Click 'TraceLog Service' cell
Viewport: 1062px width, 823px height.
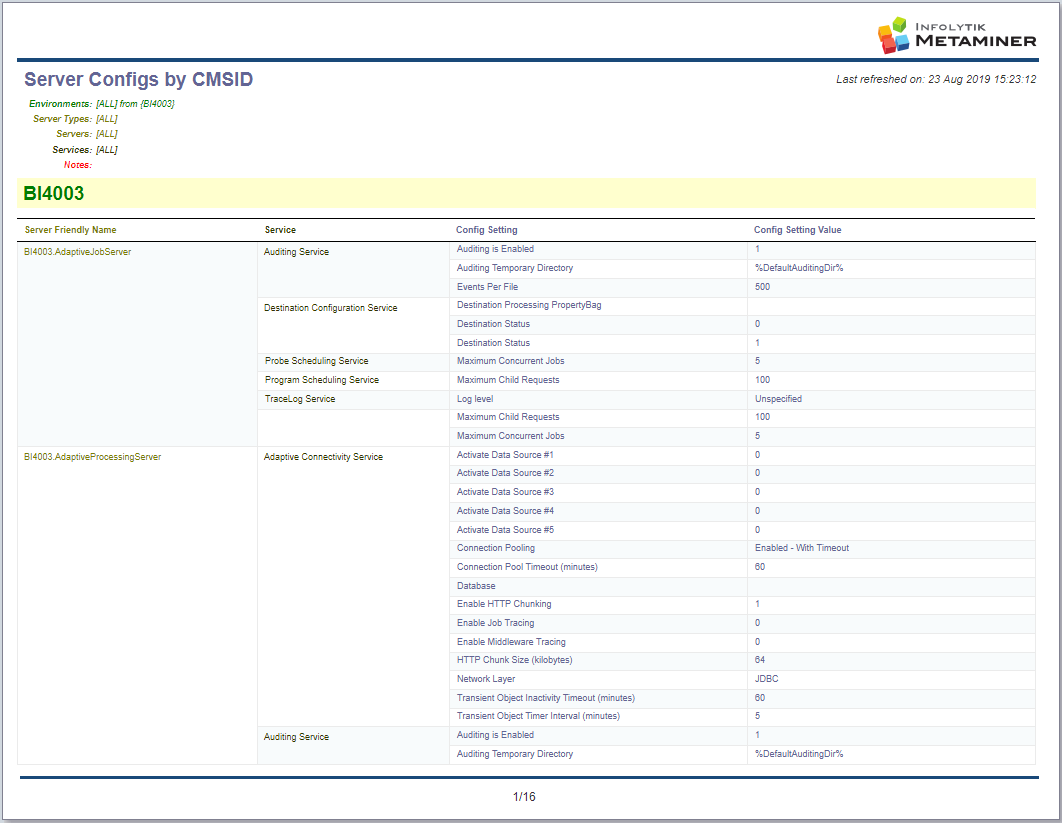click(x=300, y=399)
